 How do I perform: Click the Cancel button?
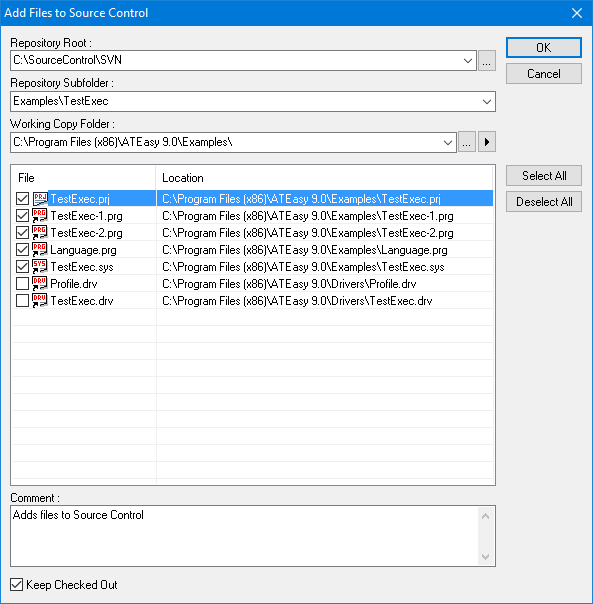(x=544, y=74)
